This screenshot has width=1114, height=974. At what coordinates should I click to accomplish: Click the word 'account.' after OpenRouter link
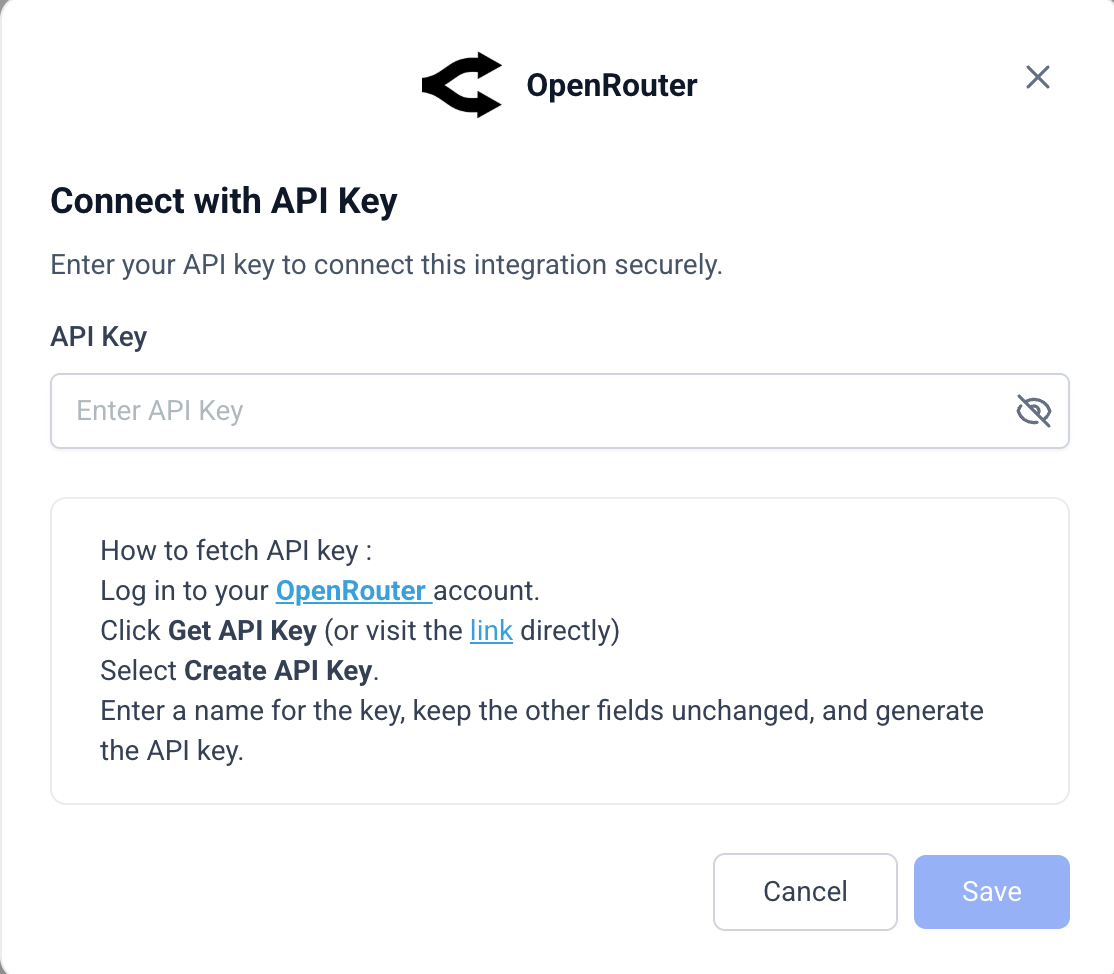pos(487,591)
